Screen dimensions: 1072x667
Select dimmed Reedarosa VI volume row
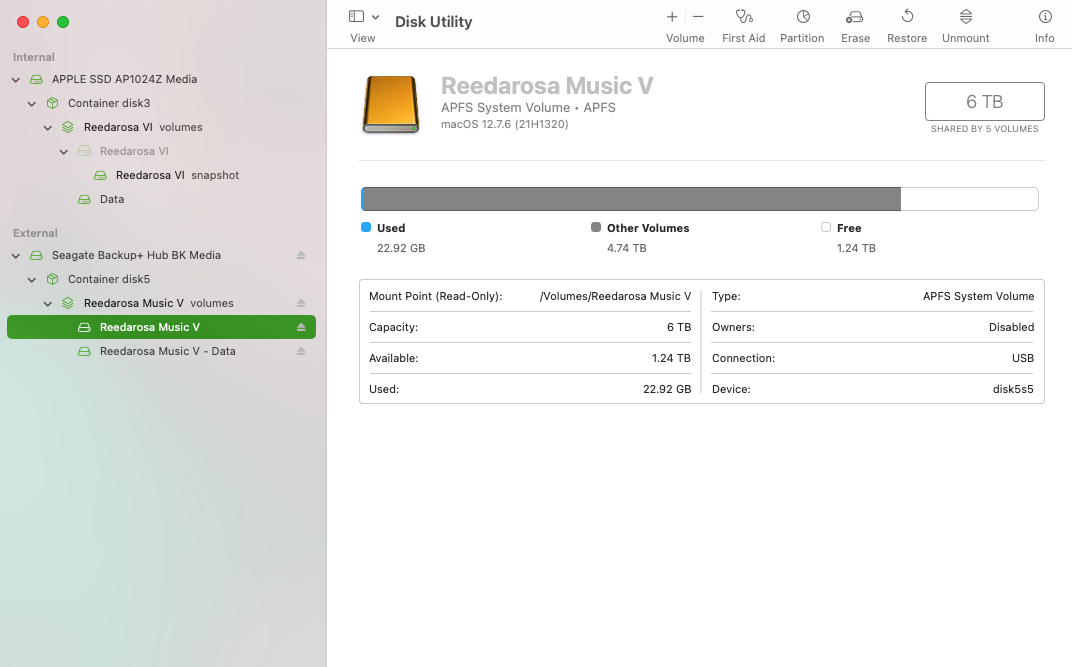click(161, 151)
